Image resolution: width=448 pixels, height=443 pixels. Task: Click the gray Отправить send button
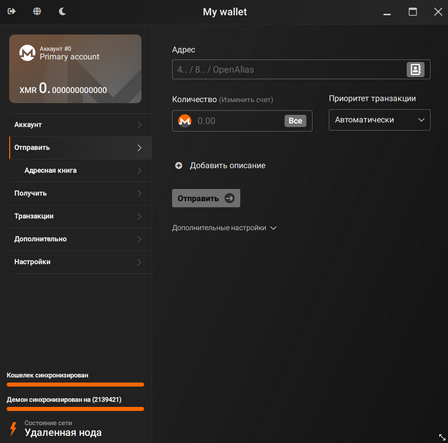coord(206,198)
